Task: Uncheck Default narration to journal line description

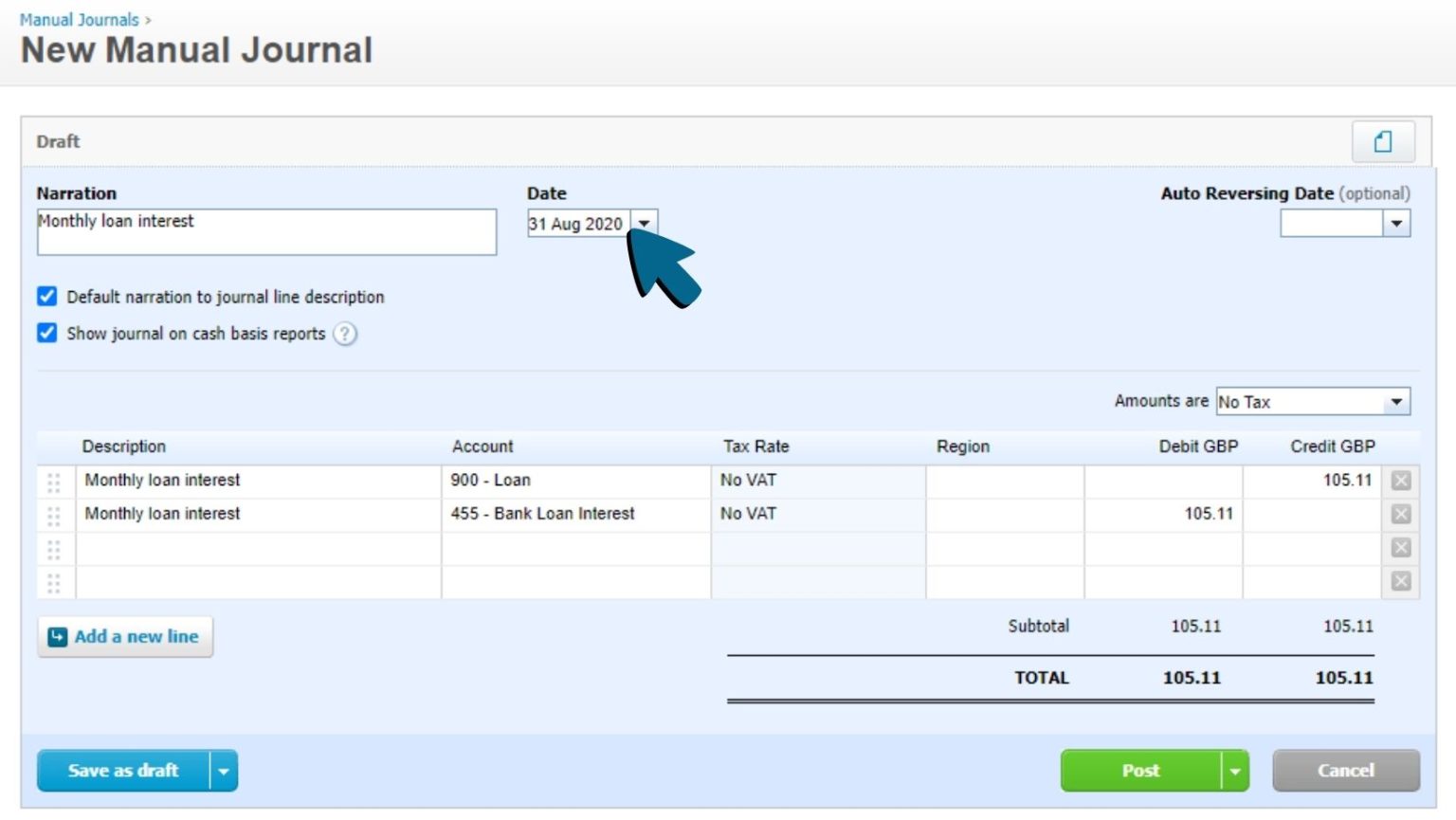Action: (x=46, y=297)
